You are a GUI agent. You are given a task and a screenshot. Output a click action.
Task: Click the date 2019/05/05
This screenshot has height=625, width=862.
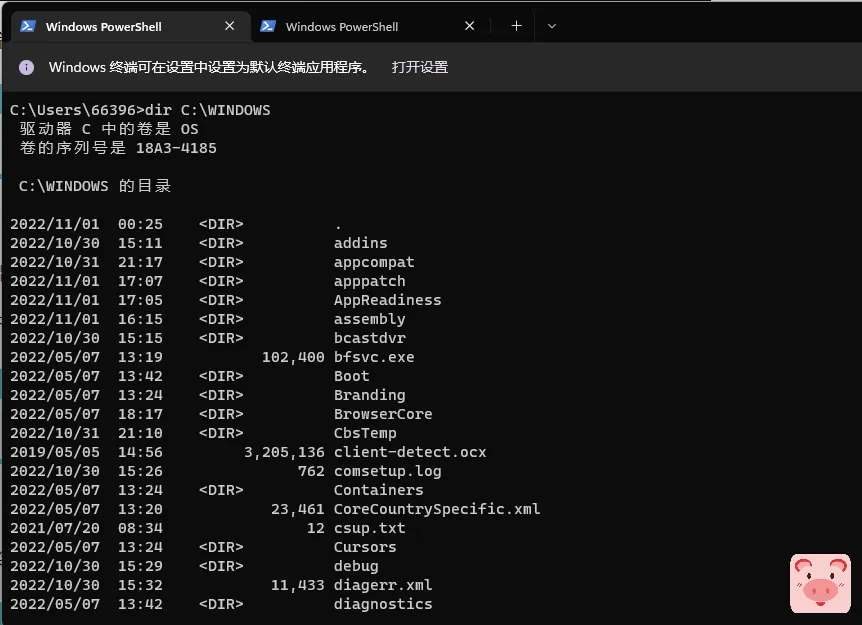coord(55,452)
